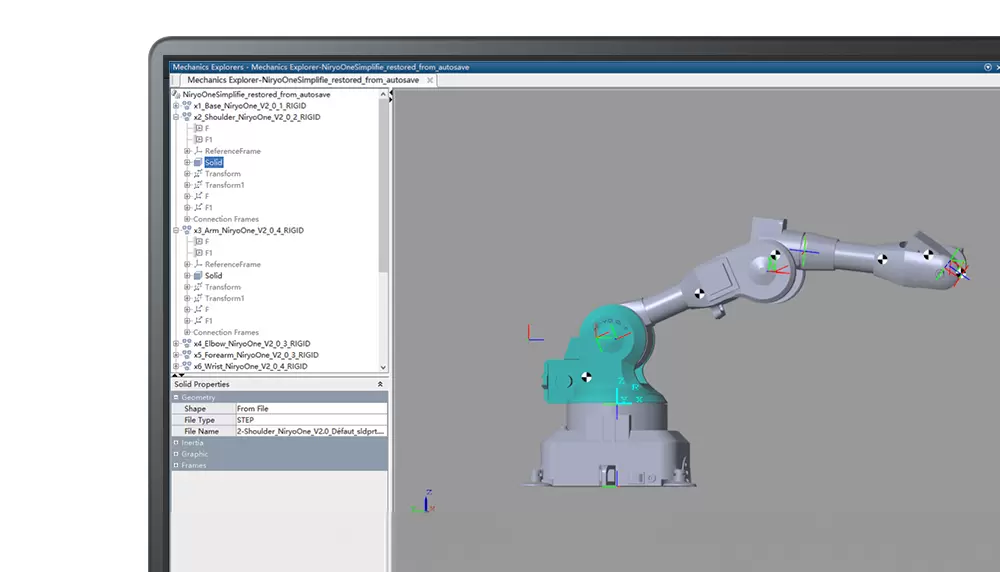Select the Solid icon under x2_Shoulder
This screenshot has height=572, width=1000.
click(x=198, y=162)
